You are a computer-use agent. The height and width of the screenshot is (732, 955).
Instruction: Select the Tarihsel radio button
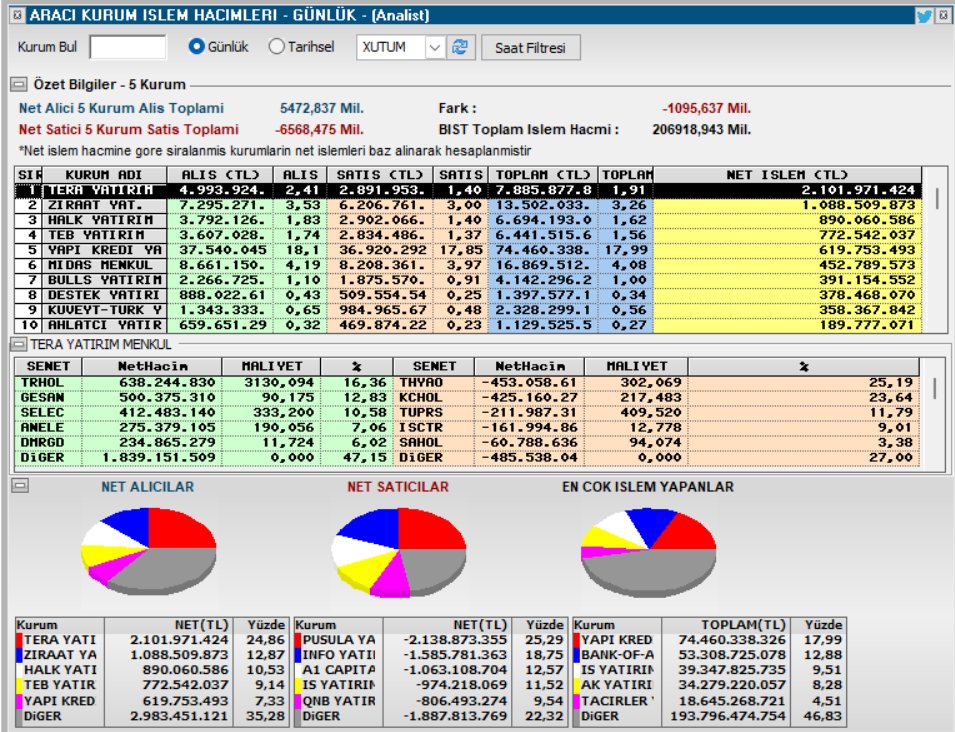[x=276, y=46]
